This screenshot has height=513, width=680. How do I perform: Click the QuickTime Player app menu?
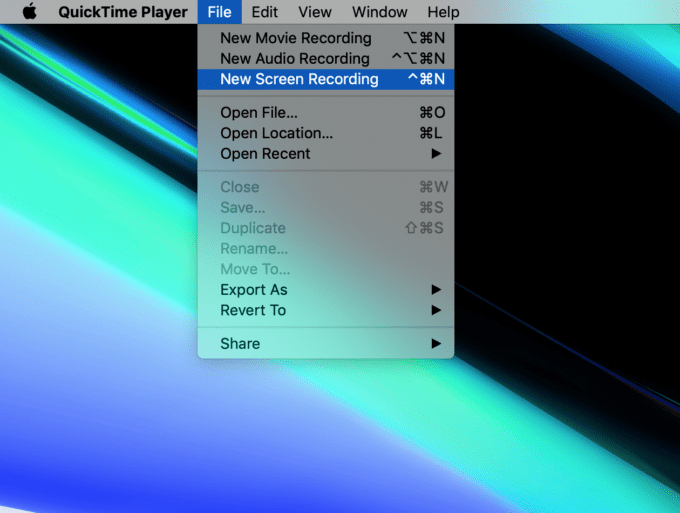pos(123,12)
